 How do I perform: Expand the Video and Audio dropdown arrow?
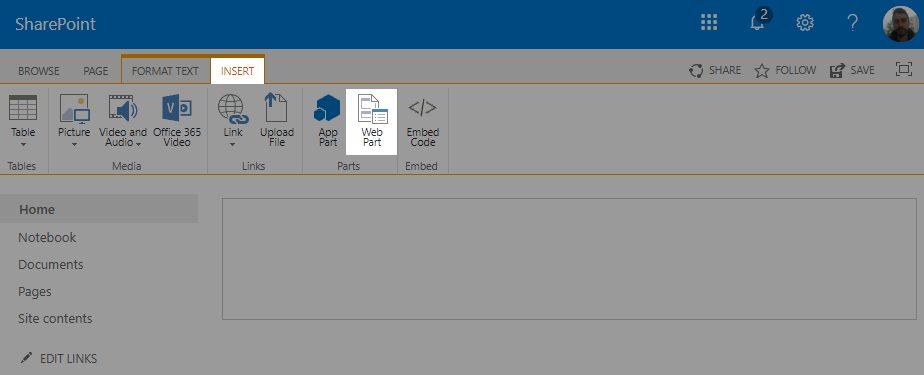point(138,143)
